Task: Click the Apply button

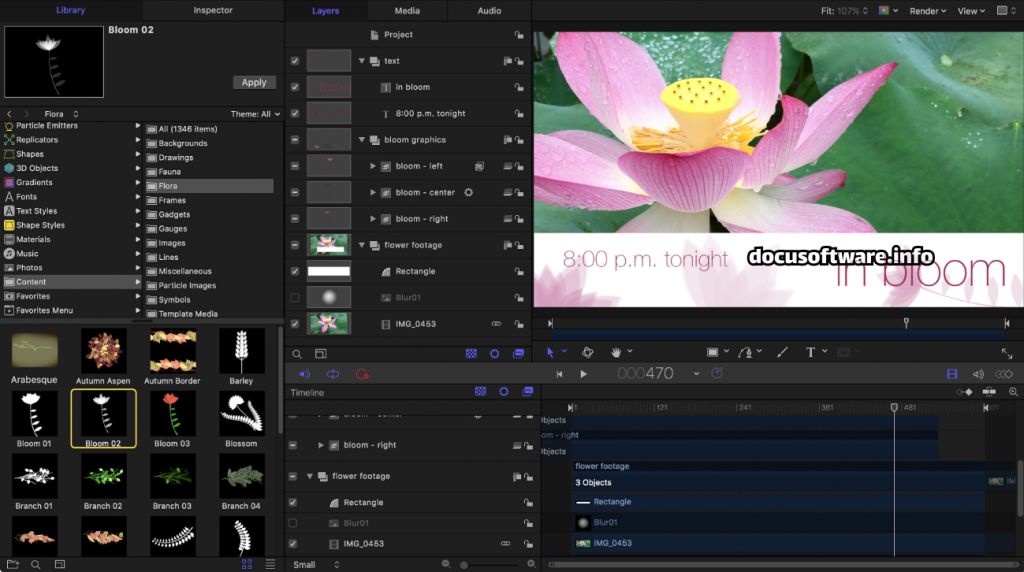Action: tap(254, 82)
